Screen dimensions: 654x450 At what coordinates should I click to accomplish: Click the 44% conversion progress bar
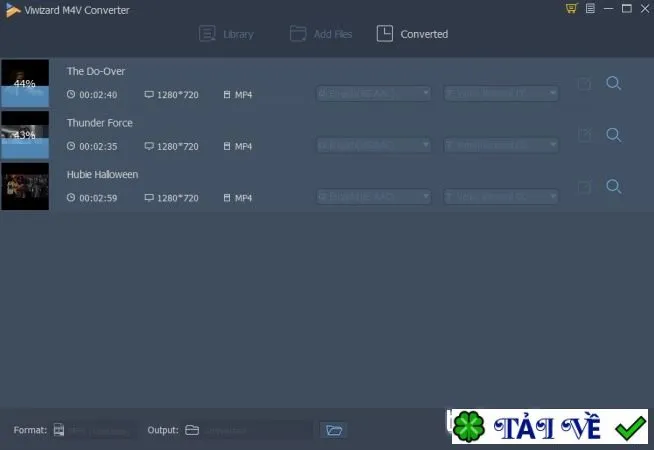click(25, 96)
